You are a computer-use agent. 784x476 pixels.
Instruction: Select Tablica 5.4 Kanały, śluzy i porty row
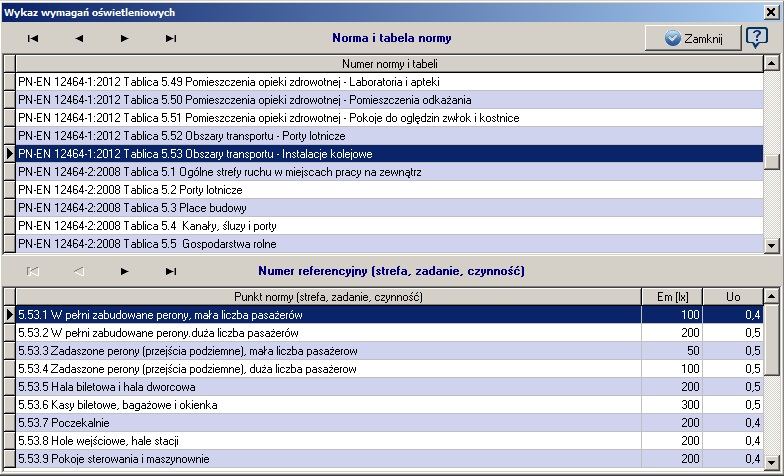tap(390, 226)
